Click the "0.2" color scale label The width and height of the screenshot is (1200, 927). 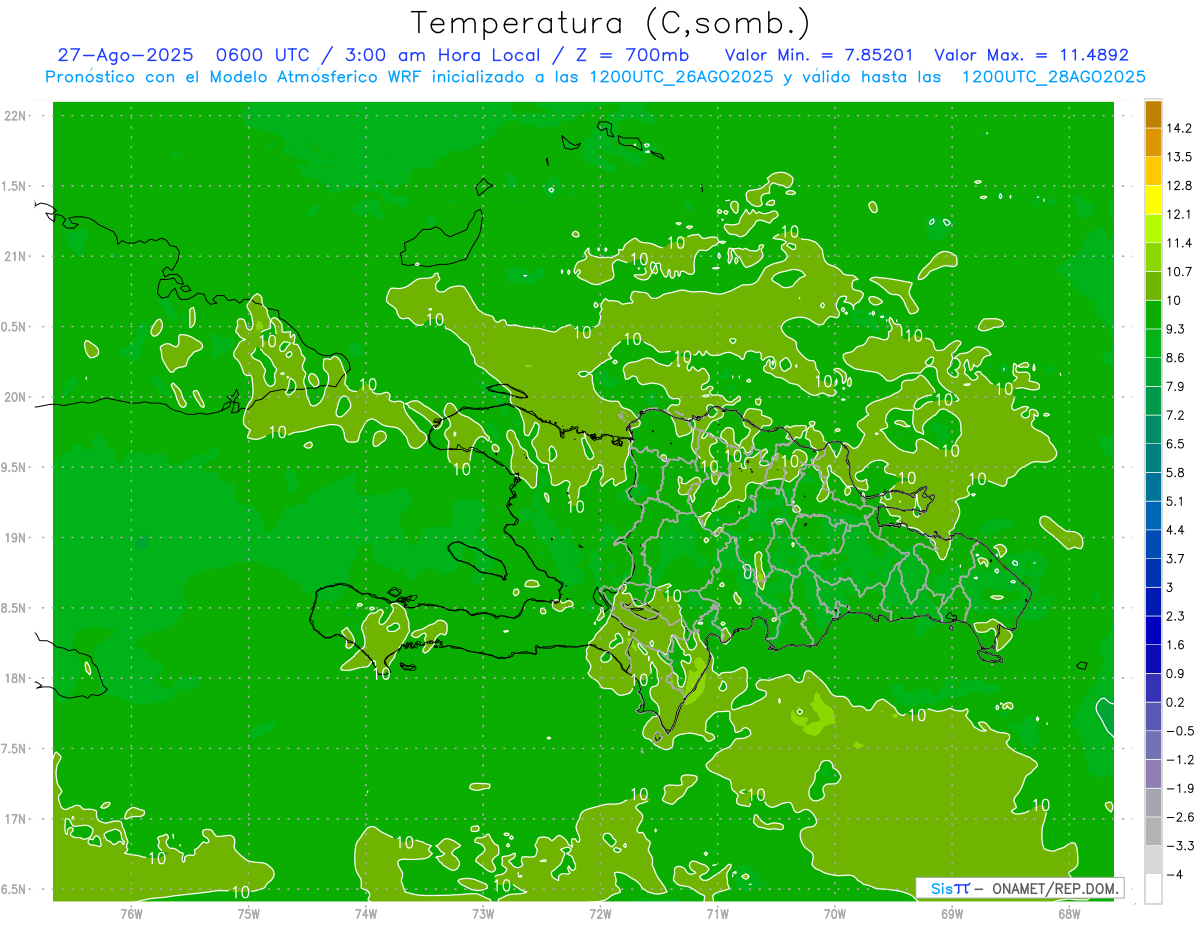(x=1176, y=702)
